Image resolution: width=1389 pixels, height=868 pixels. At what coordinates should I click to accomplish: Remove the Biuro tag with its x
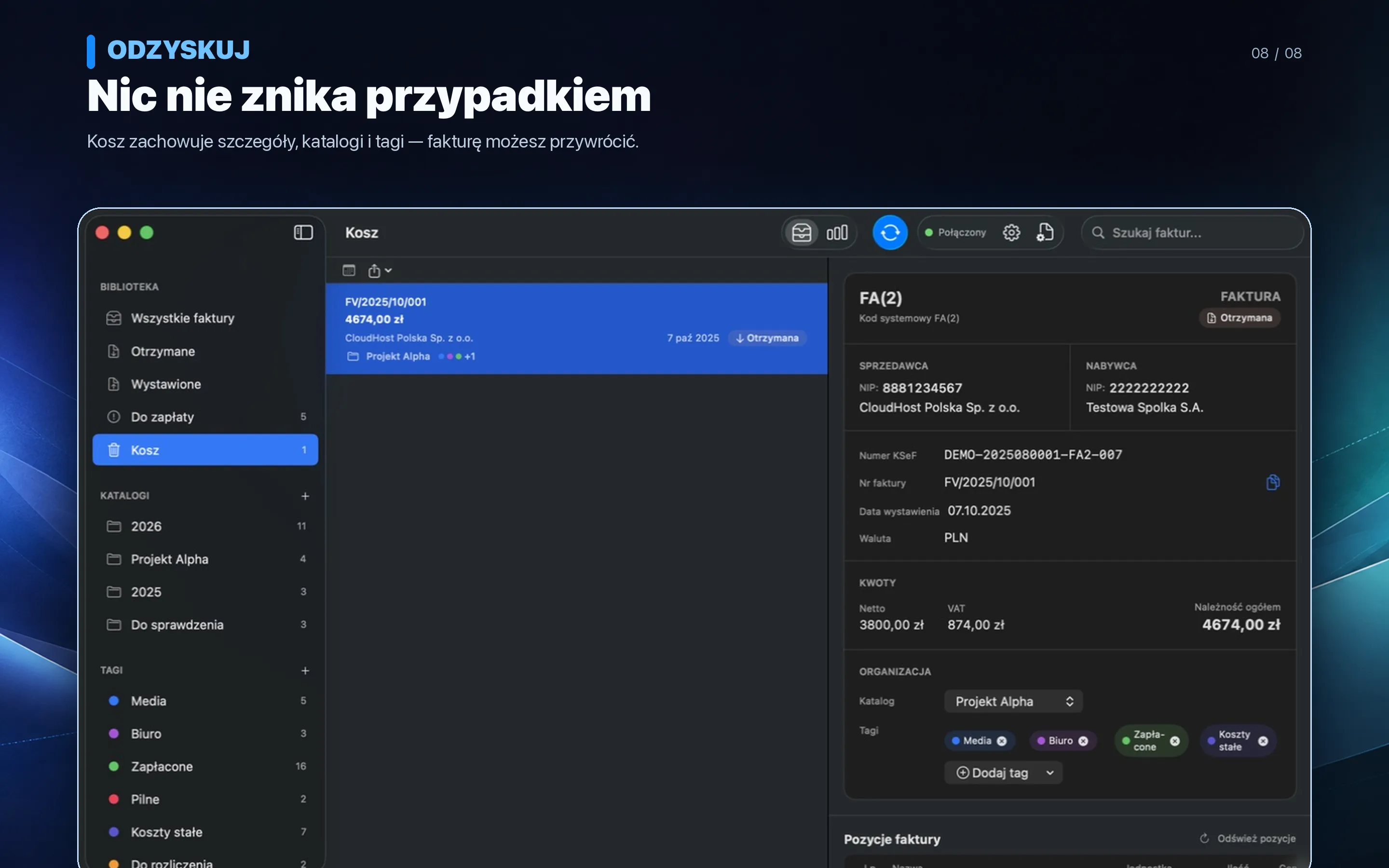[x=1083, y=741]
